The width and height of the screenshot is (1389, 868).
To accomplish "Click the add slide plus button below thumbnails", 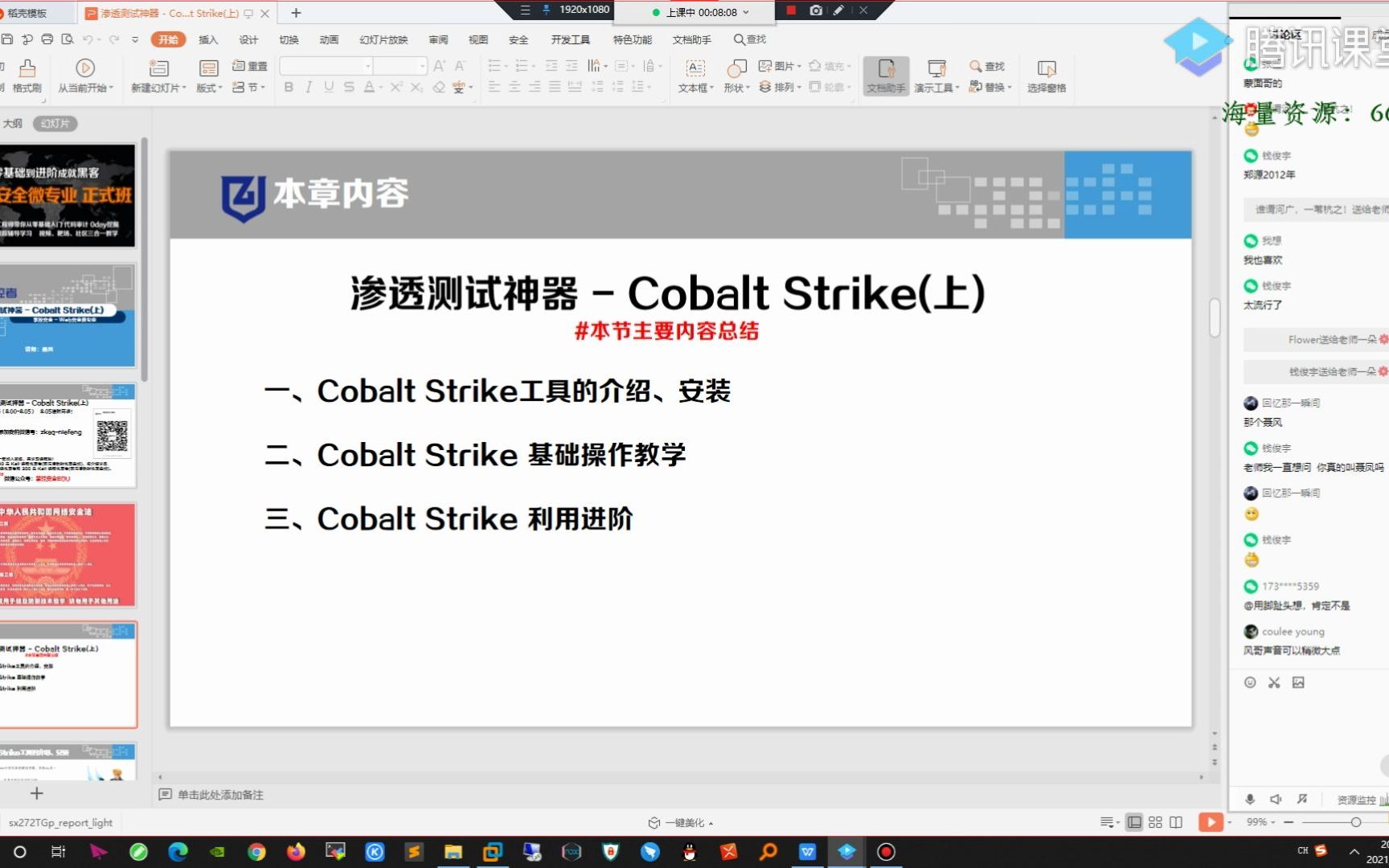I will tap(36, 793).
